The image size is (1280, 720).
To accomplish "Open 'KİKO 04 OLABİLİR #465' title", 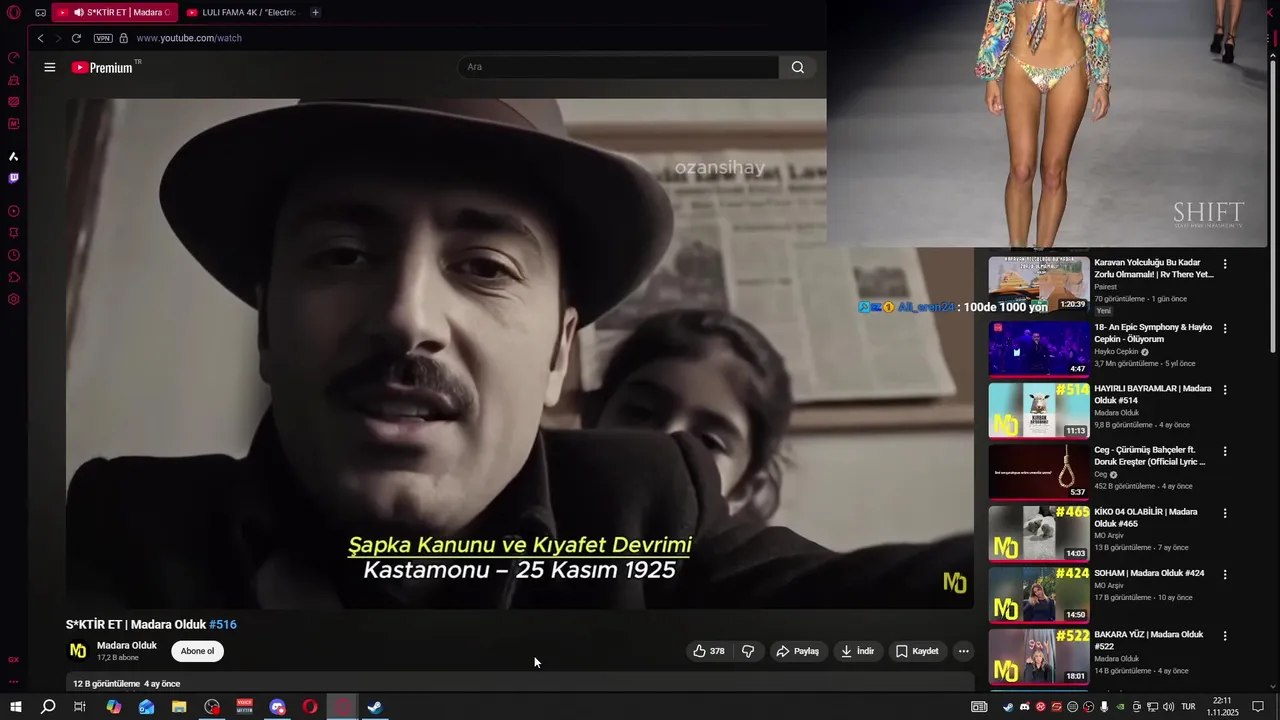I will click(x=1146, y=517).
